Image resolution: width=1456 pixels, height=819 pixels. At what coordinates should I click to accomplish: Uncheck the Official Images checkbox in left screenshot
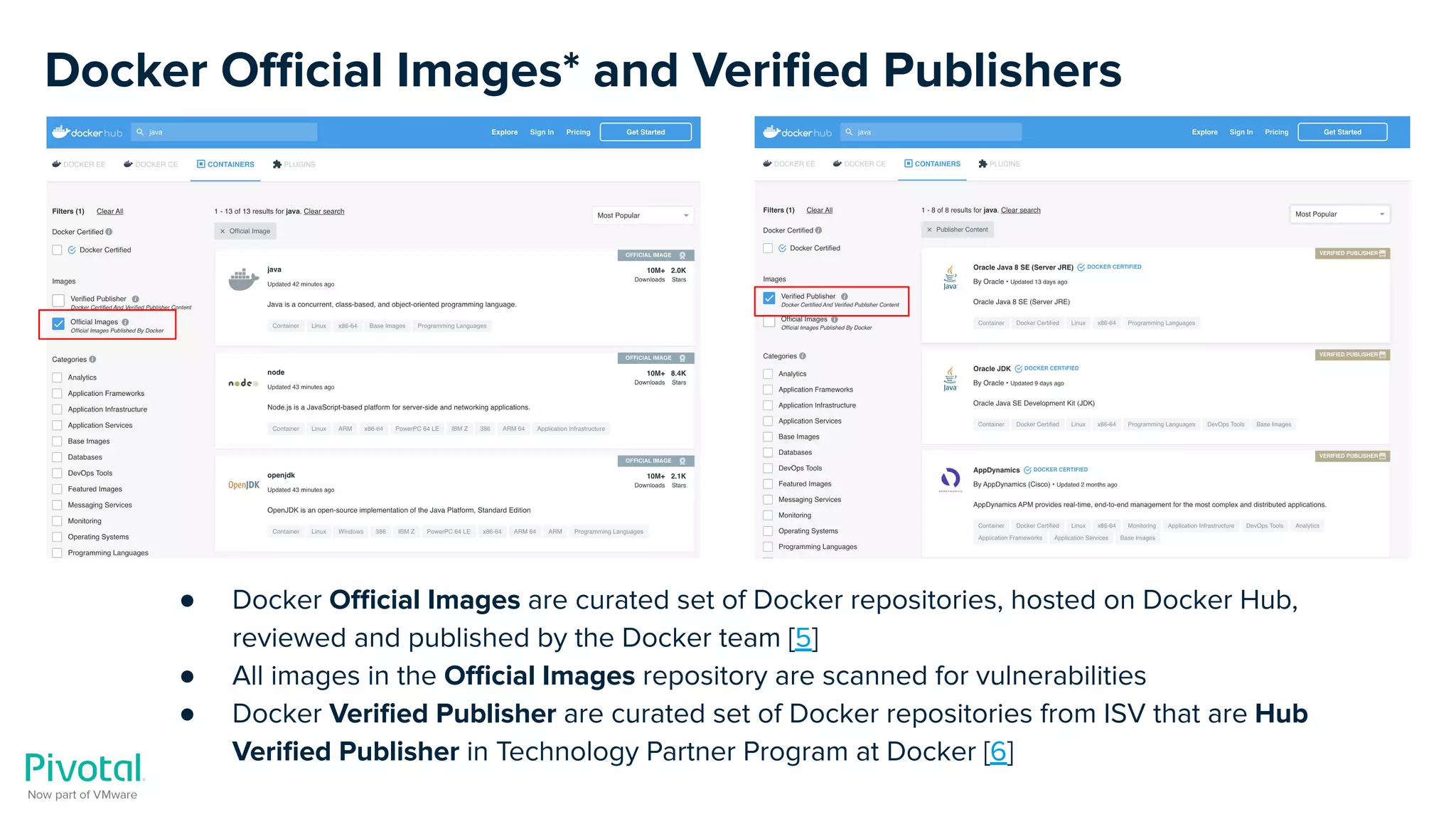pos(58,324)
